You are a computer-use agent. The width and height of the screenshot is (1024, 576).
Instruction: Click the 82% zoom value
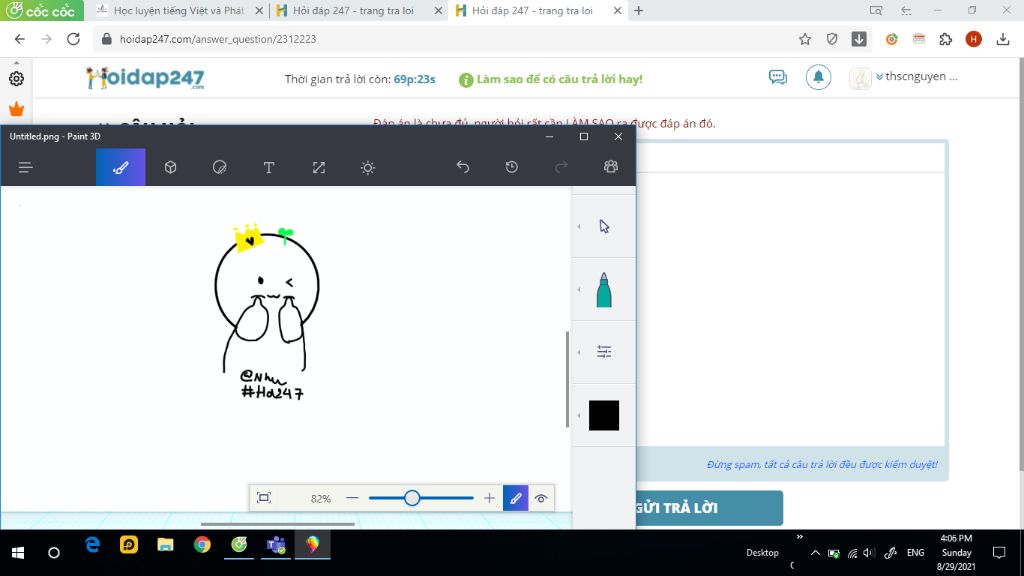(x=321, y=498)
